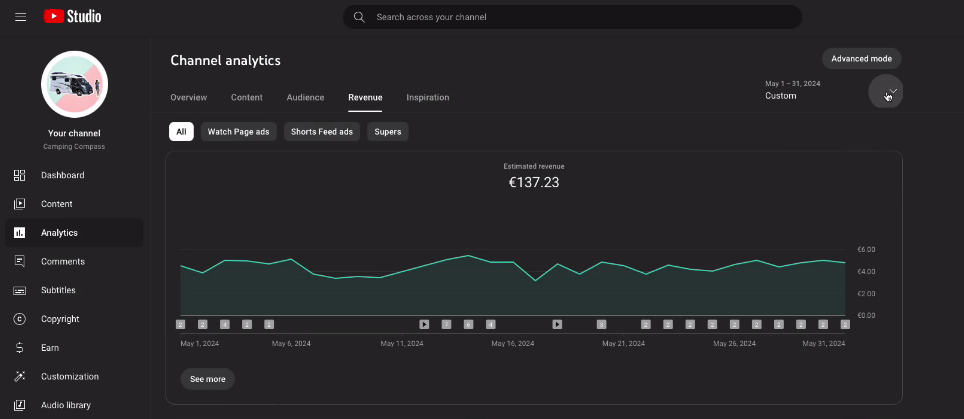This screenshot has height=419, width=964.
Task: Click the May 11, 2024 date label
Action: (402, 343)
